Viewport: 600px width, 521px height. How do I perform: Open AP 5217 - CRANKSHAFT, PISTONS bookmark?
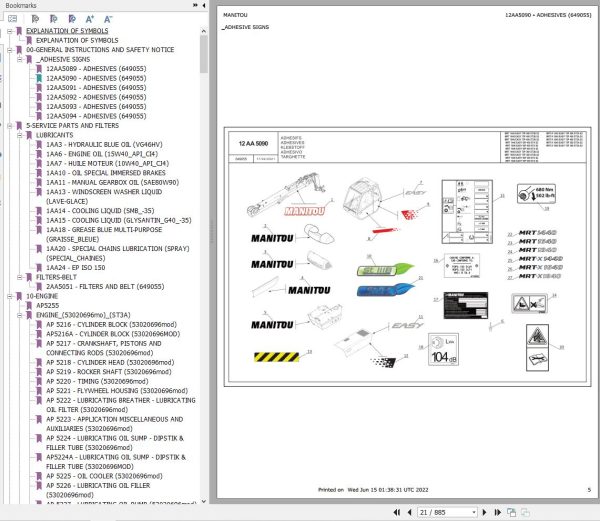pos(104,348)
